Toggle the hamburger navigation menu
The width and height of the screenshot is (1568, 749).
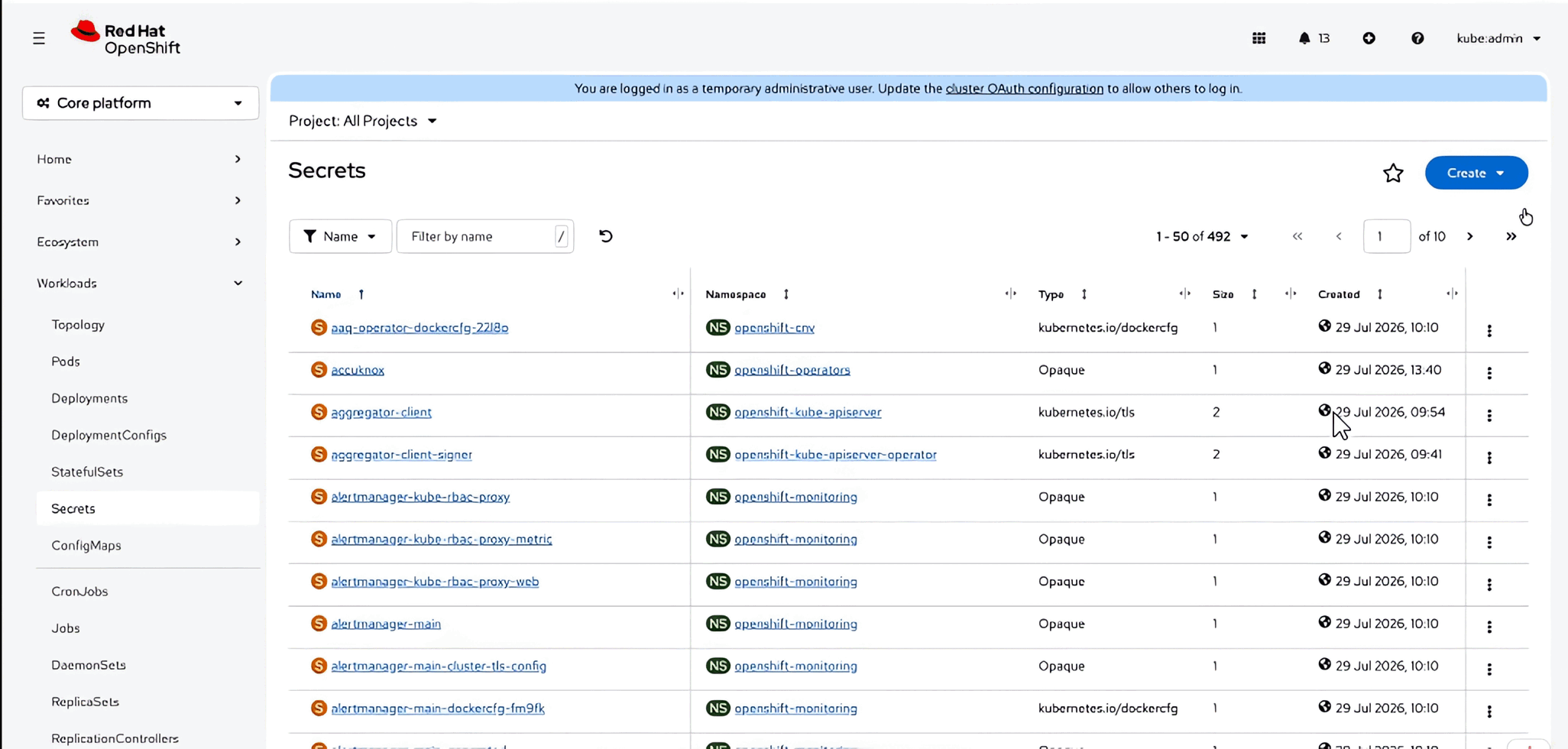click(x=39, y=38)
